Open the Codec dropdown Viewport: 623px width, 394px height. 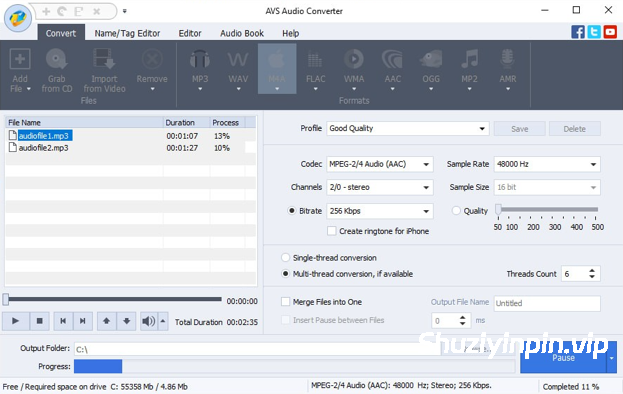pyautogui.click(x=379, y=164)
